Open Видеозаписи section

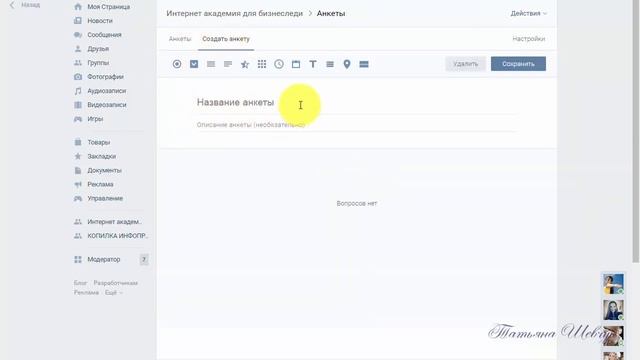tap(107, 105)
